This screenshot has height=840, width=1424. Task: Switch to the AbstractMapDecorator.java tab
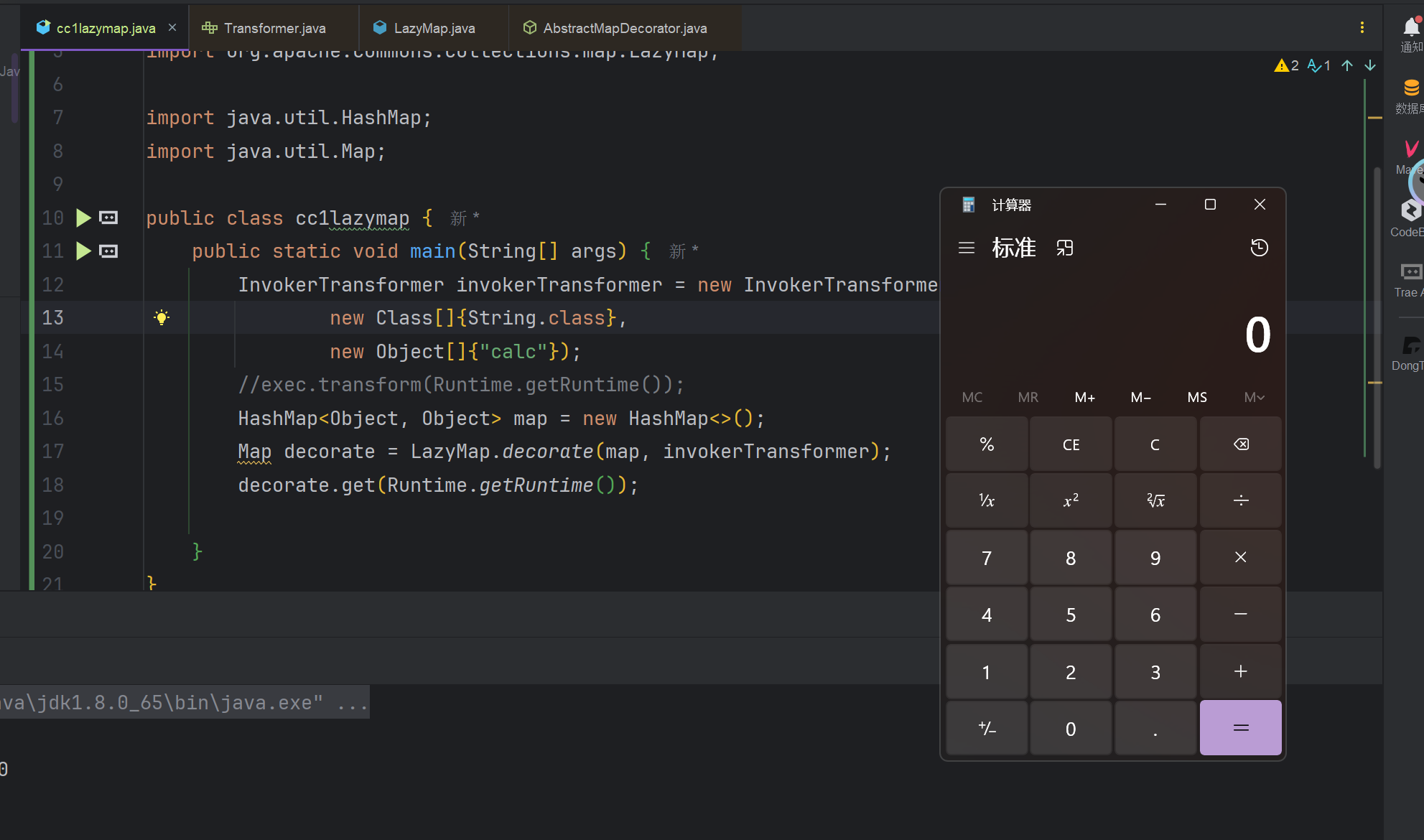point(624,28)
